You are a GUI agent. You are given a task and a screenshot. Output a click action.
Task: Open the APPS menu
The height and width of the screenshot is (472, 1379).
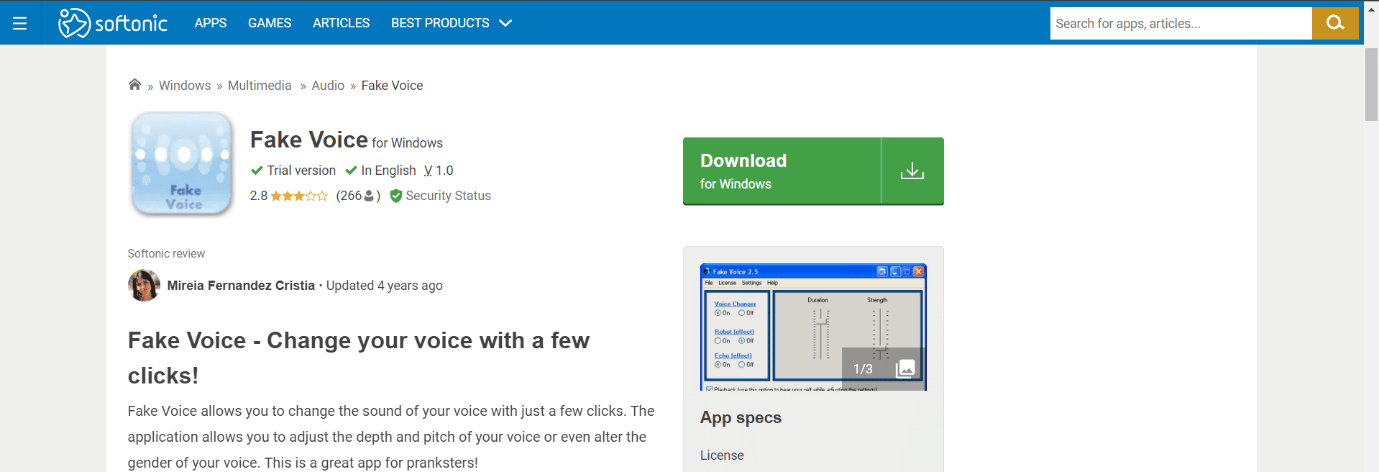[x=210, y=23]
